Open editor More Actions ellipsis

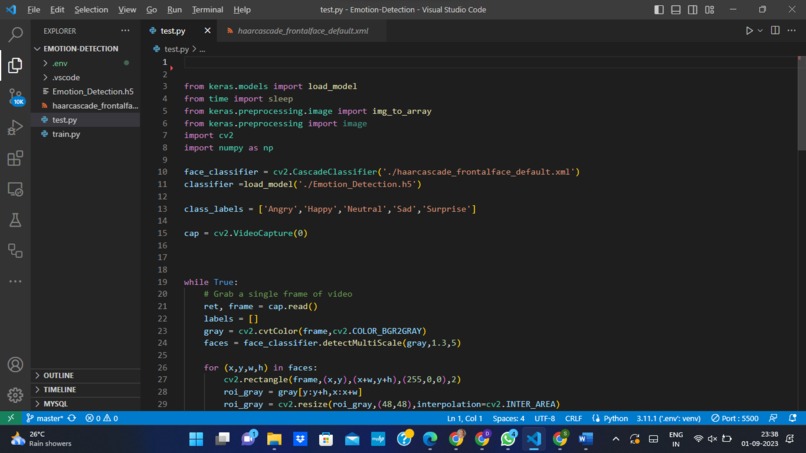point(792,31)
